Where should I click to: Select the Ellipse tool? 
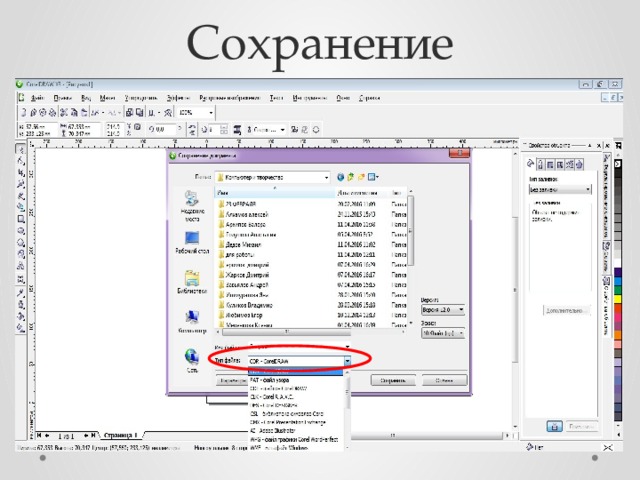point(20,231)
